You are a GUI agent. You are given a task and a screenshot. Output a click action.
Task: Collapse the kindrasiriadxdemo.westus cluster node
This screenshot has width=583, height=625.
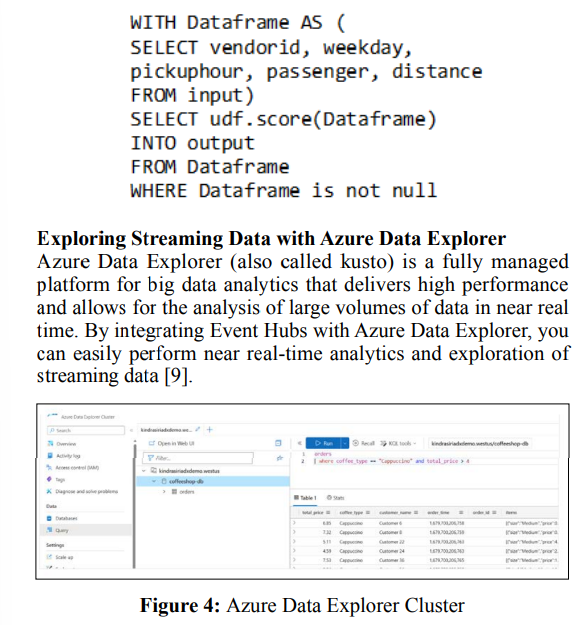pyautogui.click(x=144, y=471)
